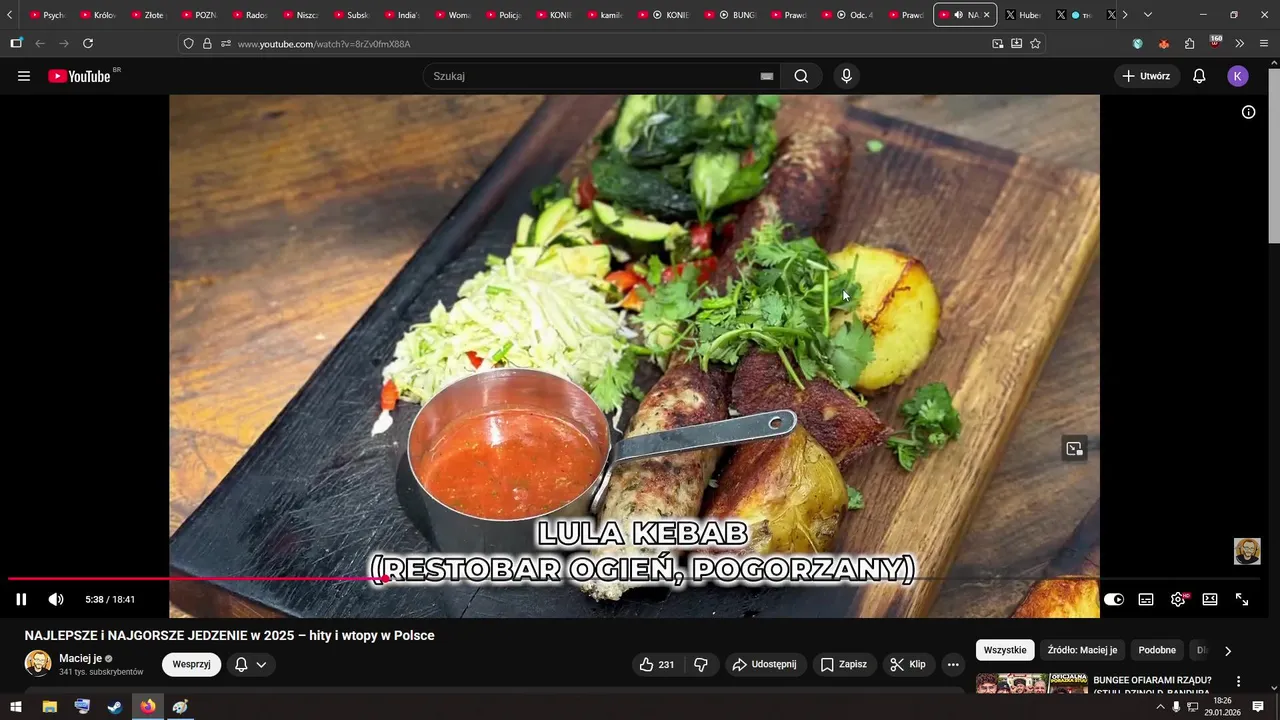Image resolution: width=1280 pixels, height=720 pixels.
Task: Go back with the browser back arrow
Action: (x=40, y=44)
